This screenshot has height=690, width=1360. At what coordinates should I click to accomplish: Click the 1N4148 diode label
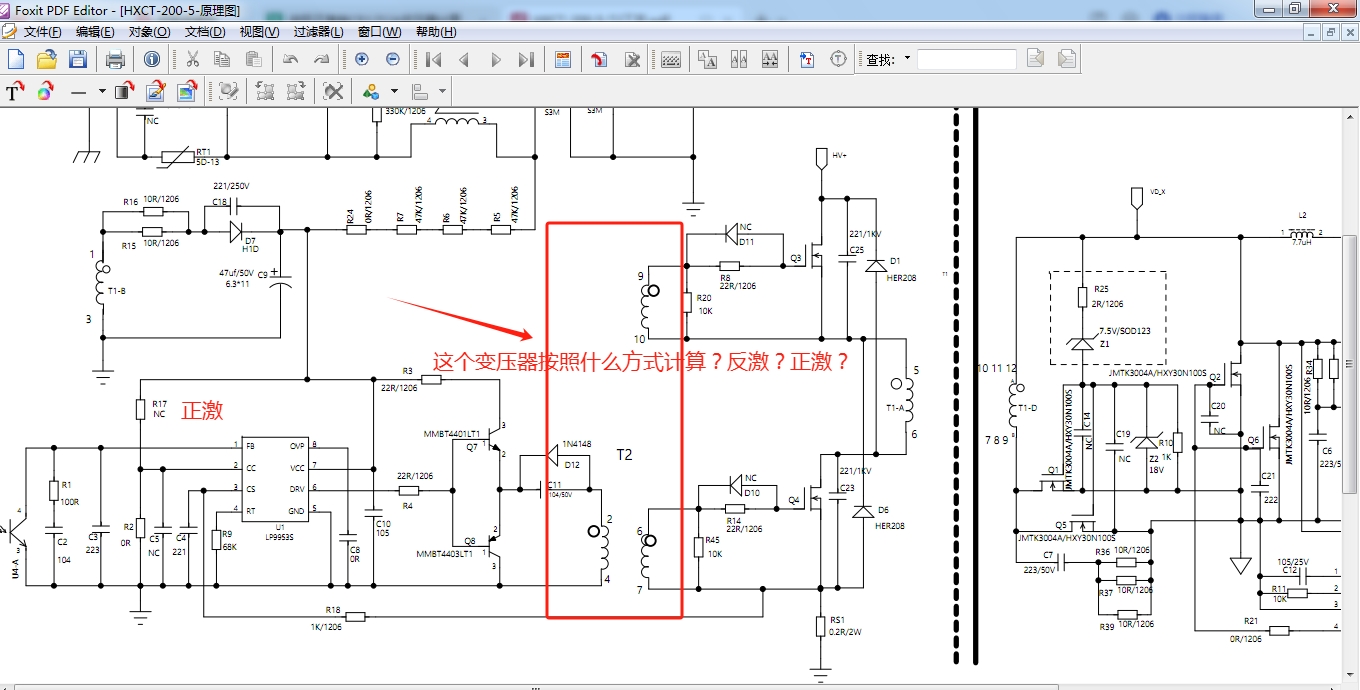(x=577, y=443)
